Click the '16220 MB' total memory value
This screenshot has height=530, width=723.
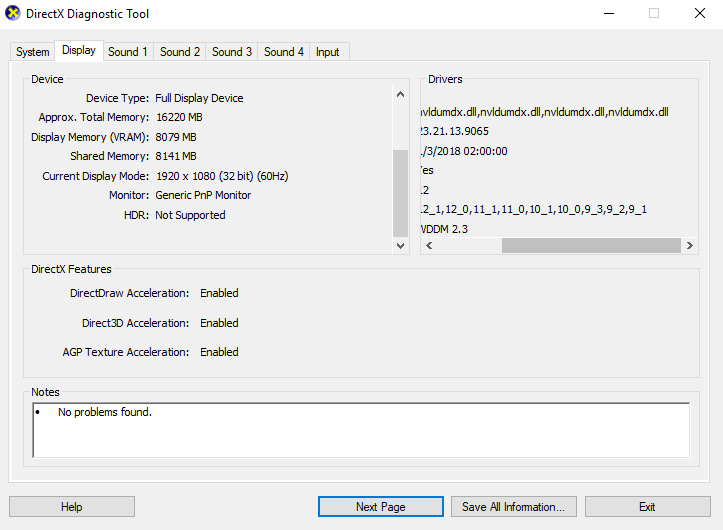point(179,117)
